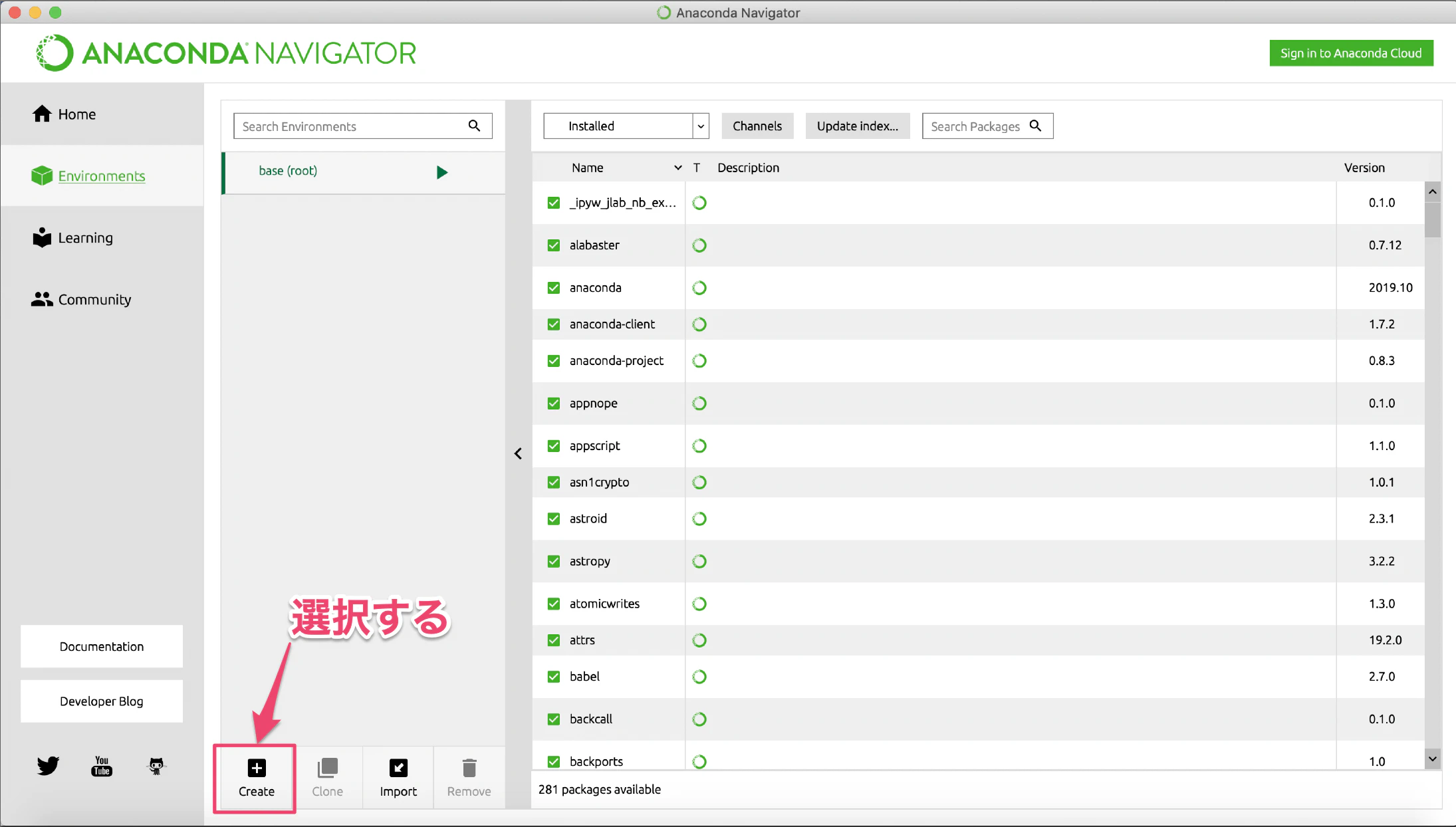Click the type icon for anaconda-client
Image resolution: width=1456 pixels, height=827 pixels.
[699, 324]
